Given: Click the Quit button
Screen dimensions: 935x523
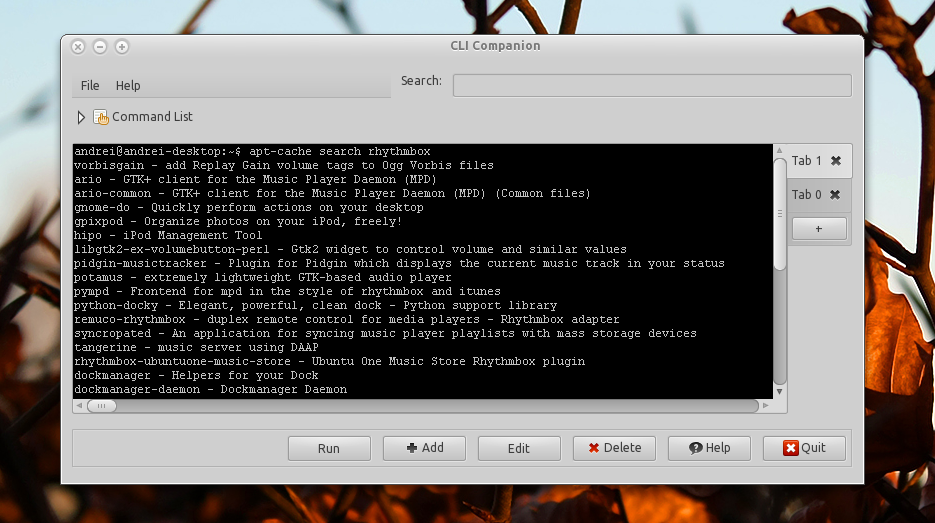Looking at the screenshot, I should point(804,448).
